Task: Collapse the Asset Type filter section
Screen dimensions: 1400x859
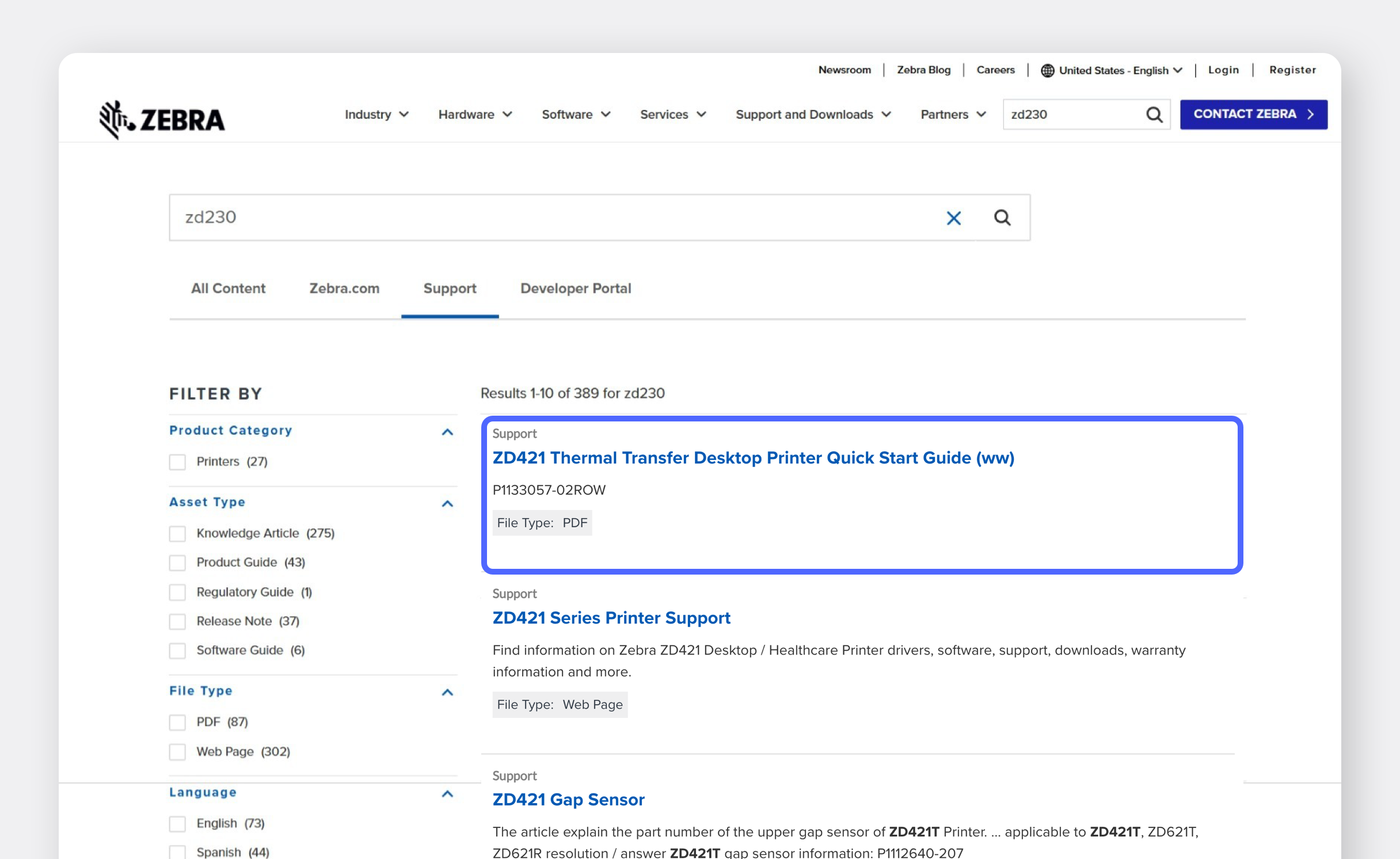Action: (447, 503)
